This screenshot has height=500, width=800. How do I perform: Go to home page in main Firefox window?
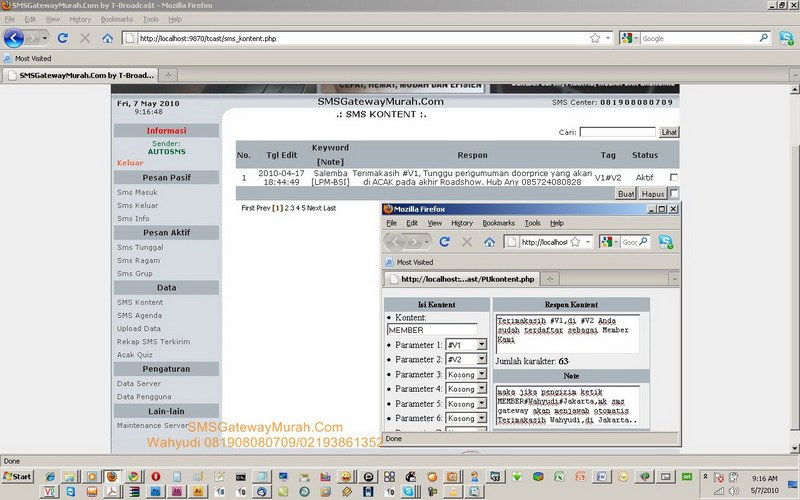click(x=107, y=38)
